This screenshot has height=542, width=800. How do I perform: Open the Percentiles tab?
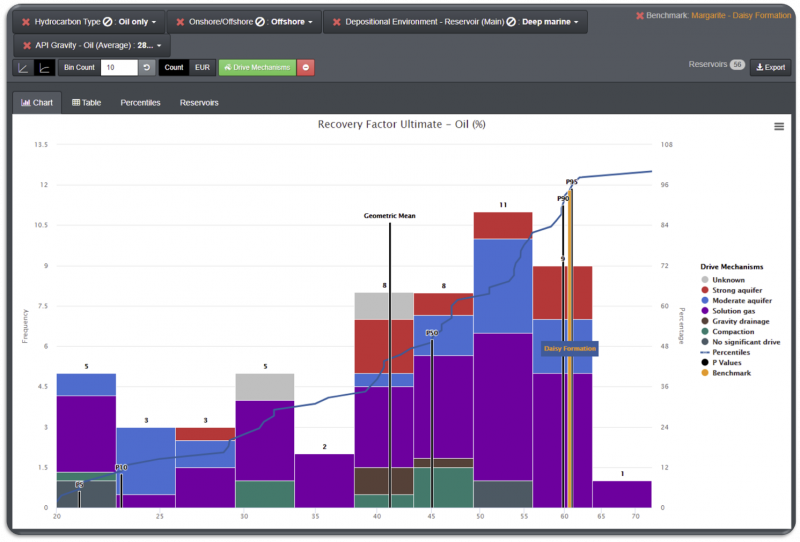[140, 102]
